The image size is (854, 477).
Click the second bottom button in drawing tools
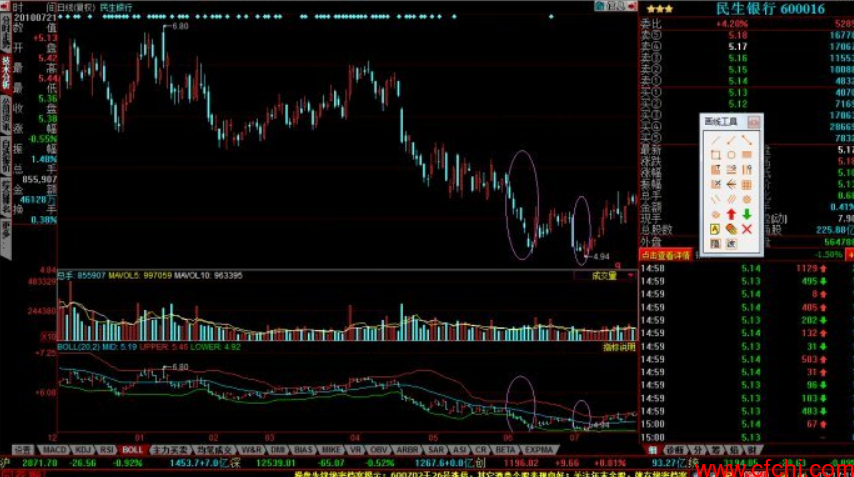(731, 244)
